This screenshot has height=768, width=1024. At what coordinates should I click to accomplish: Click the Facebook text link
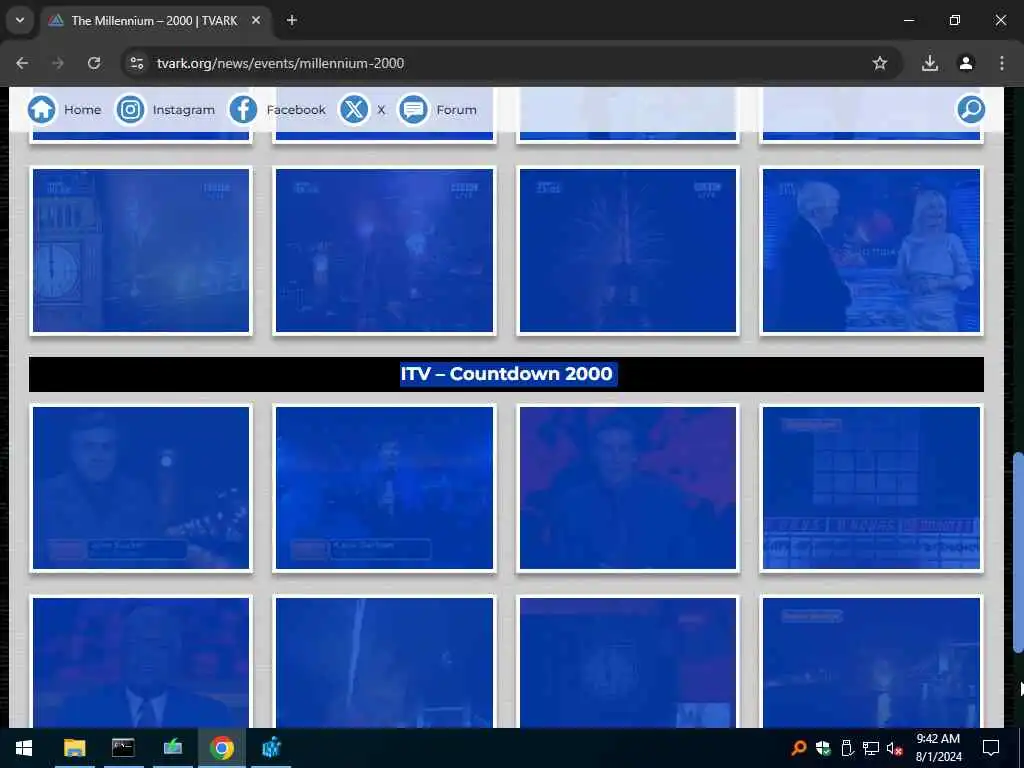(x=296, y=110)
